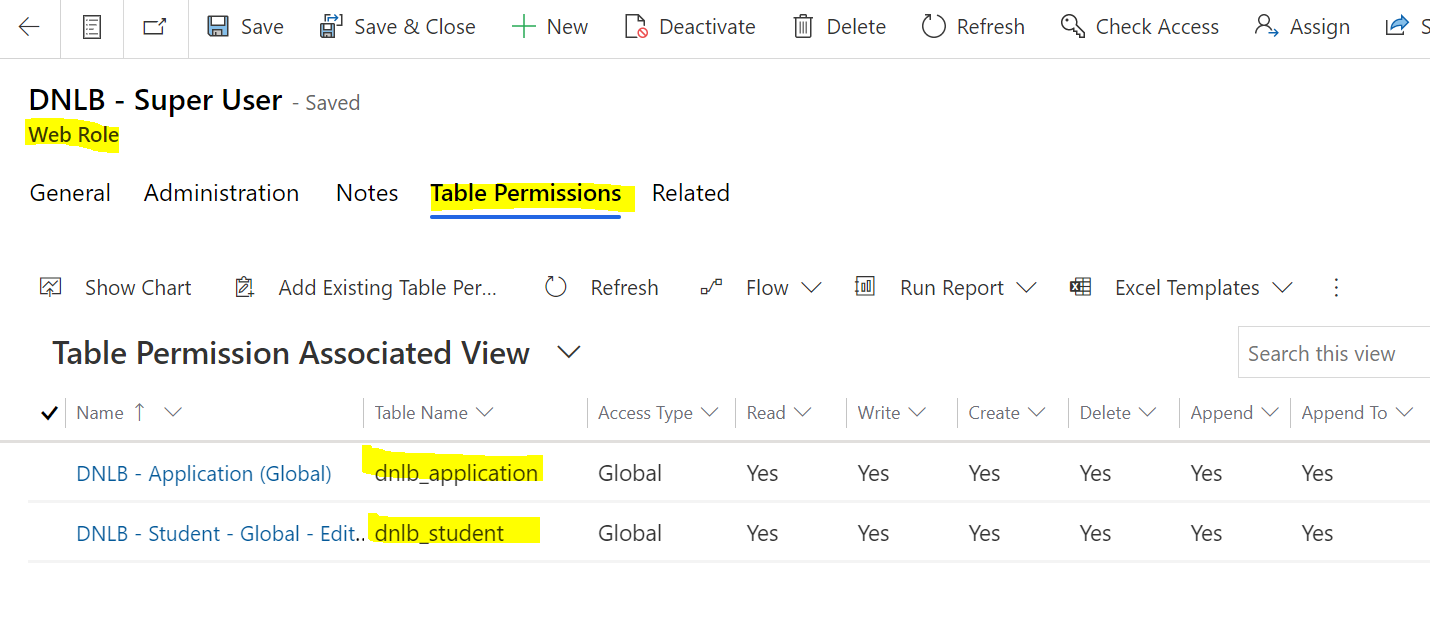Click the Search this view field

point(1330,353)
